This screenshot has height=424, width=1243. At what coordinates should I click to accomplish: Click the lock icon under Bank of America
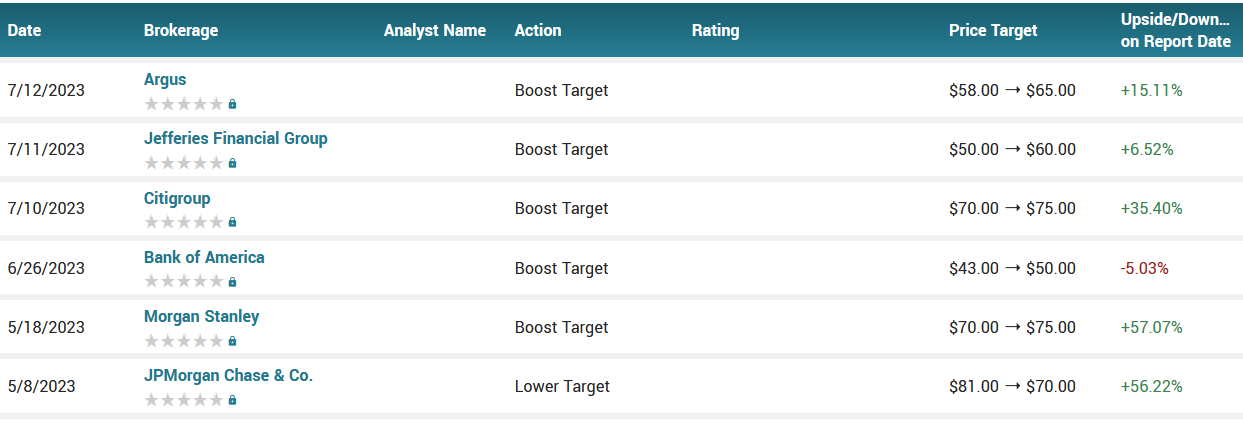coord(232,282)
